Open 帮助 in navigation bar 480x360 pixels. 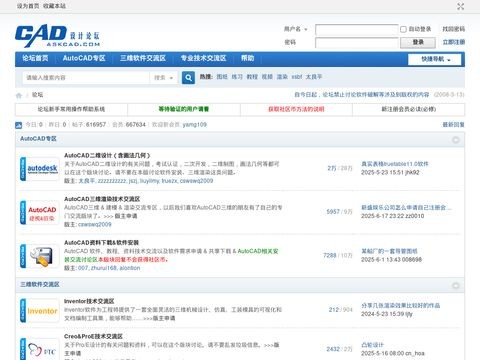247,58
